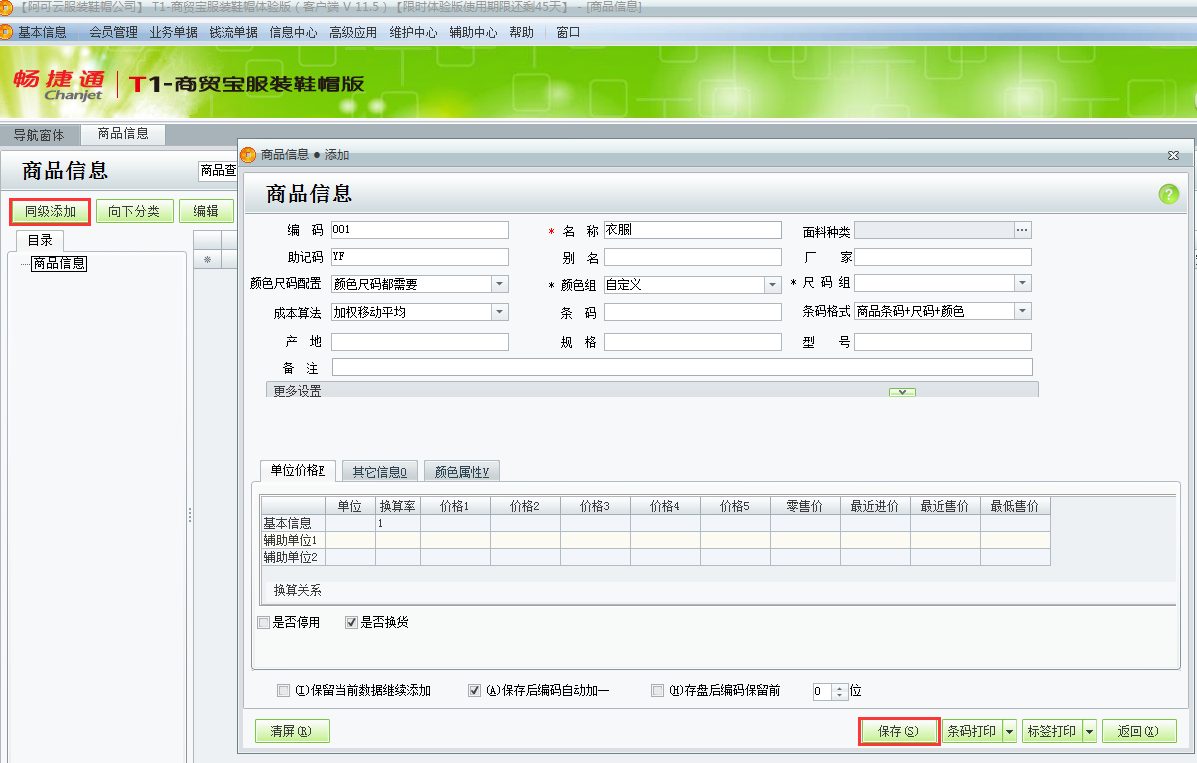Select the 目录 tab in left panel
Screen dimensions: 1197x763
click(40, 241)
